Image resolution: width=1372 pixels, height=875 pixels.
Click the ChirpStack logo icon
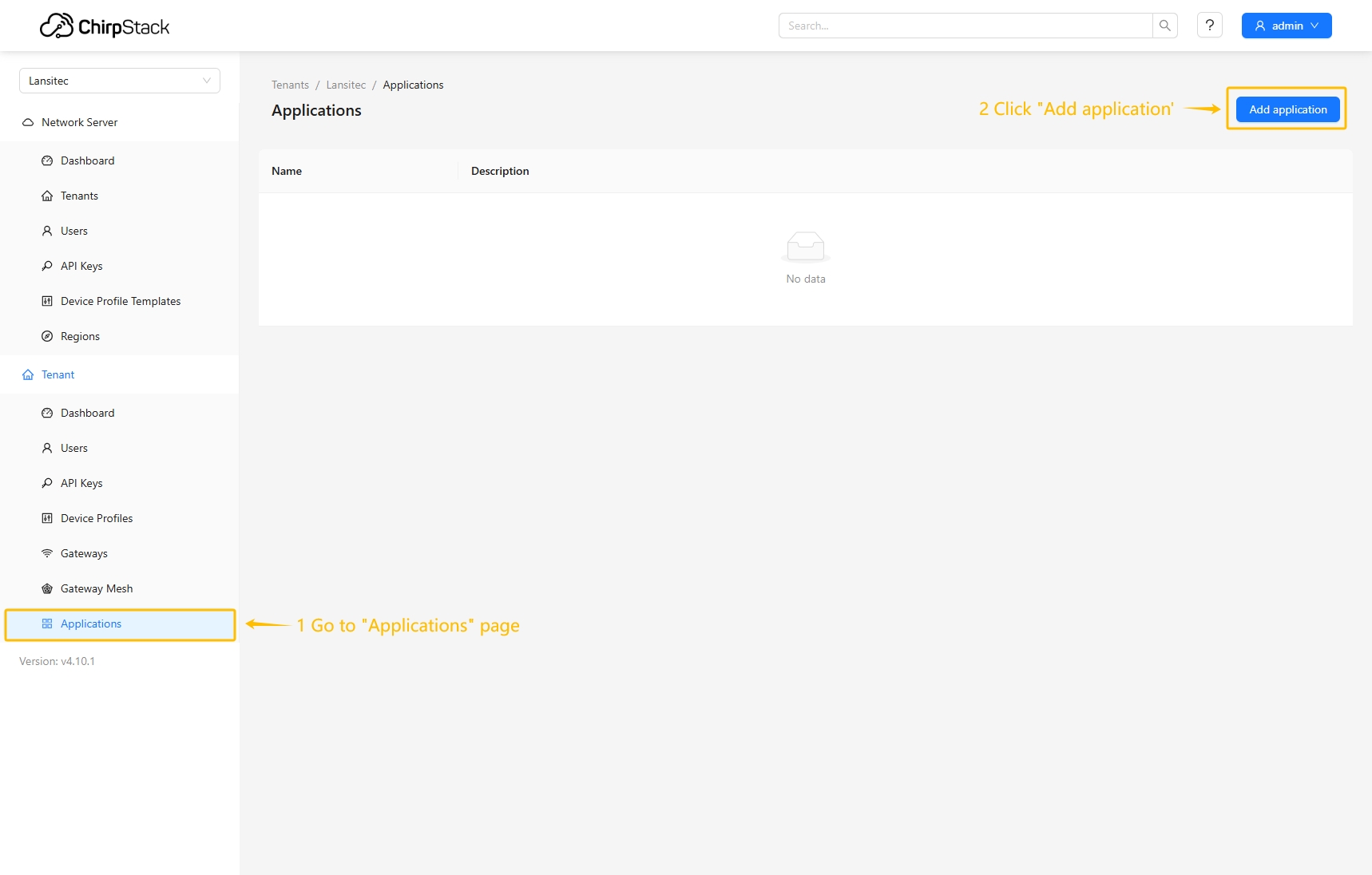point(56,26)
